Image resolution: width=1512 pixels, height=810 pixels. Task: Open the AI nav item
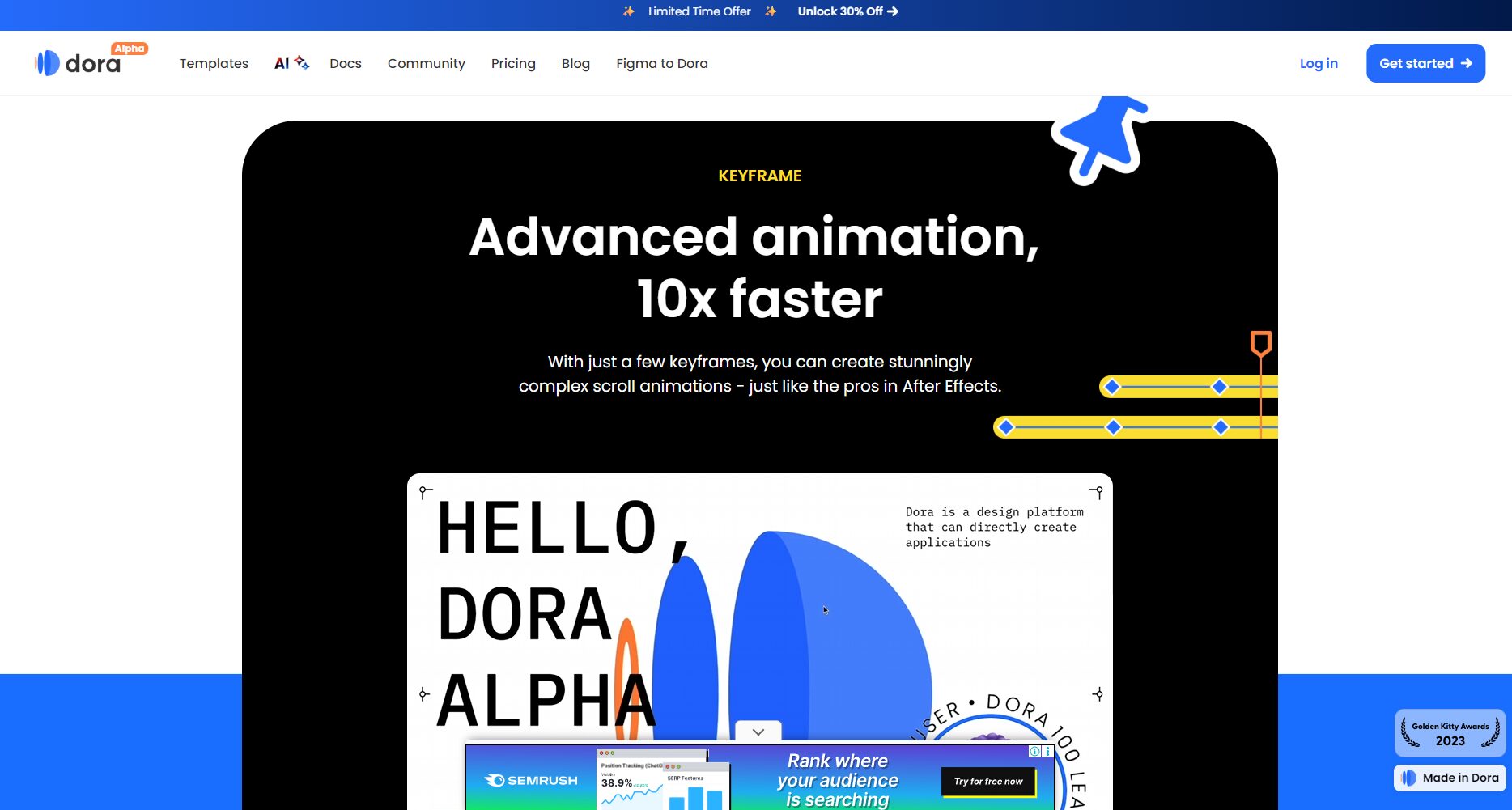[291, 63]
